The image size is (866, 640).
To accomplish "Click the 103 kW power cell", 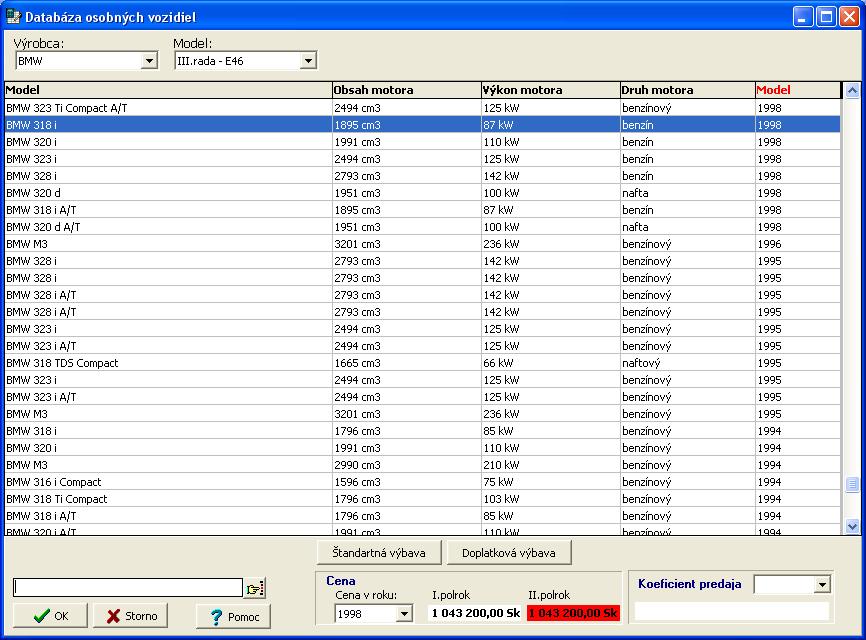I will [x=551, y=499].
